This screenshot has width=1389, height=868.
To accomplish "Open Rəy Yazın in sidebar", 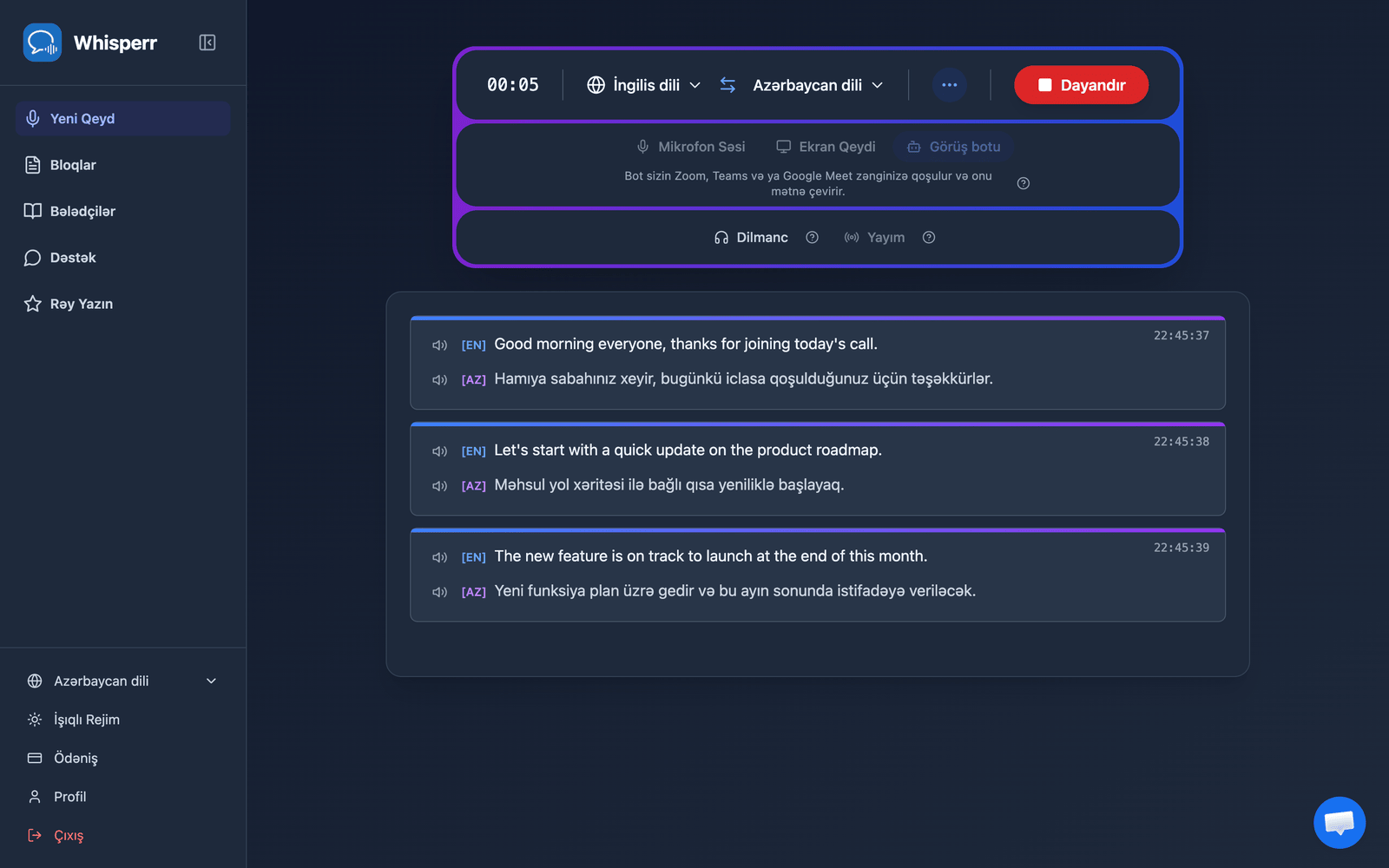I will 122,304.
